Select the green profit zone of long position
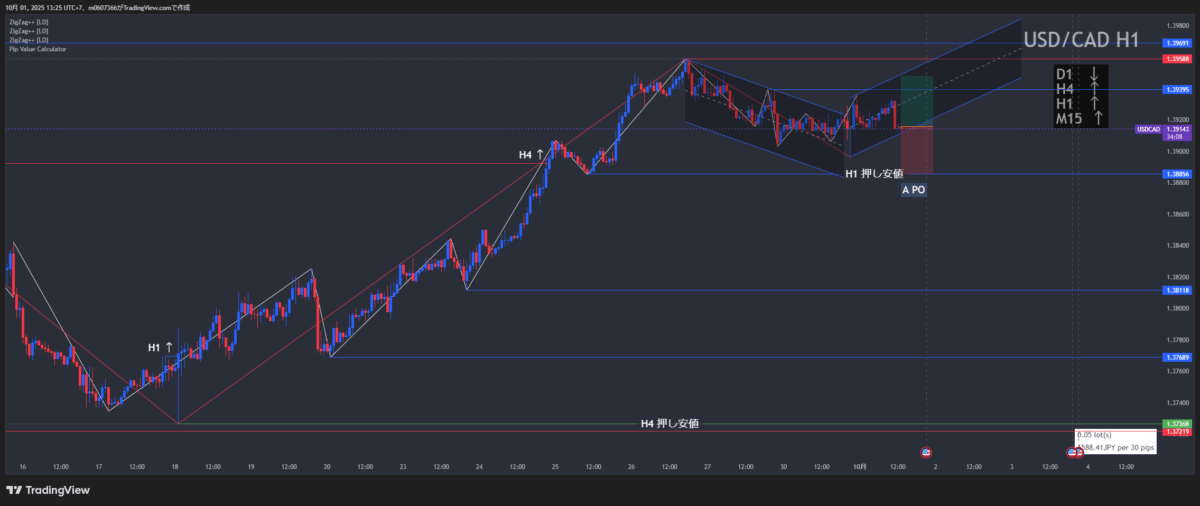 pos(917,100)
